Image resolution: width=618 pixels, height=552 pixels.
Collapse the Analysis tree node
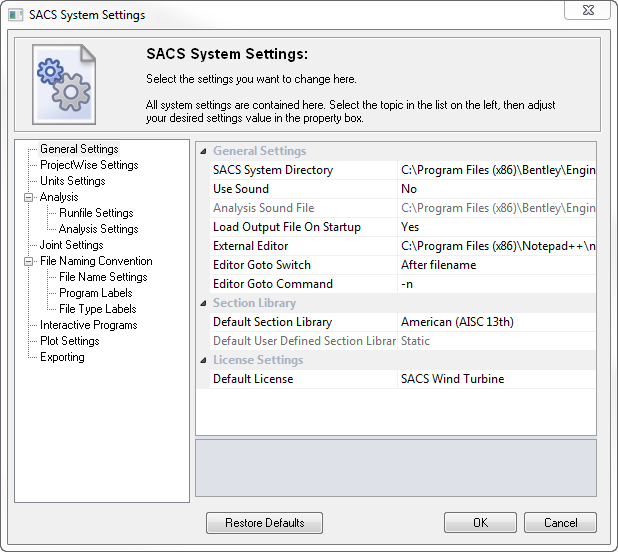coord(30,198)
